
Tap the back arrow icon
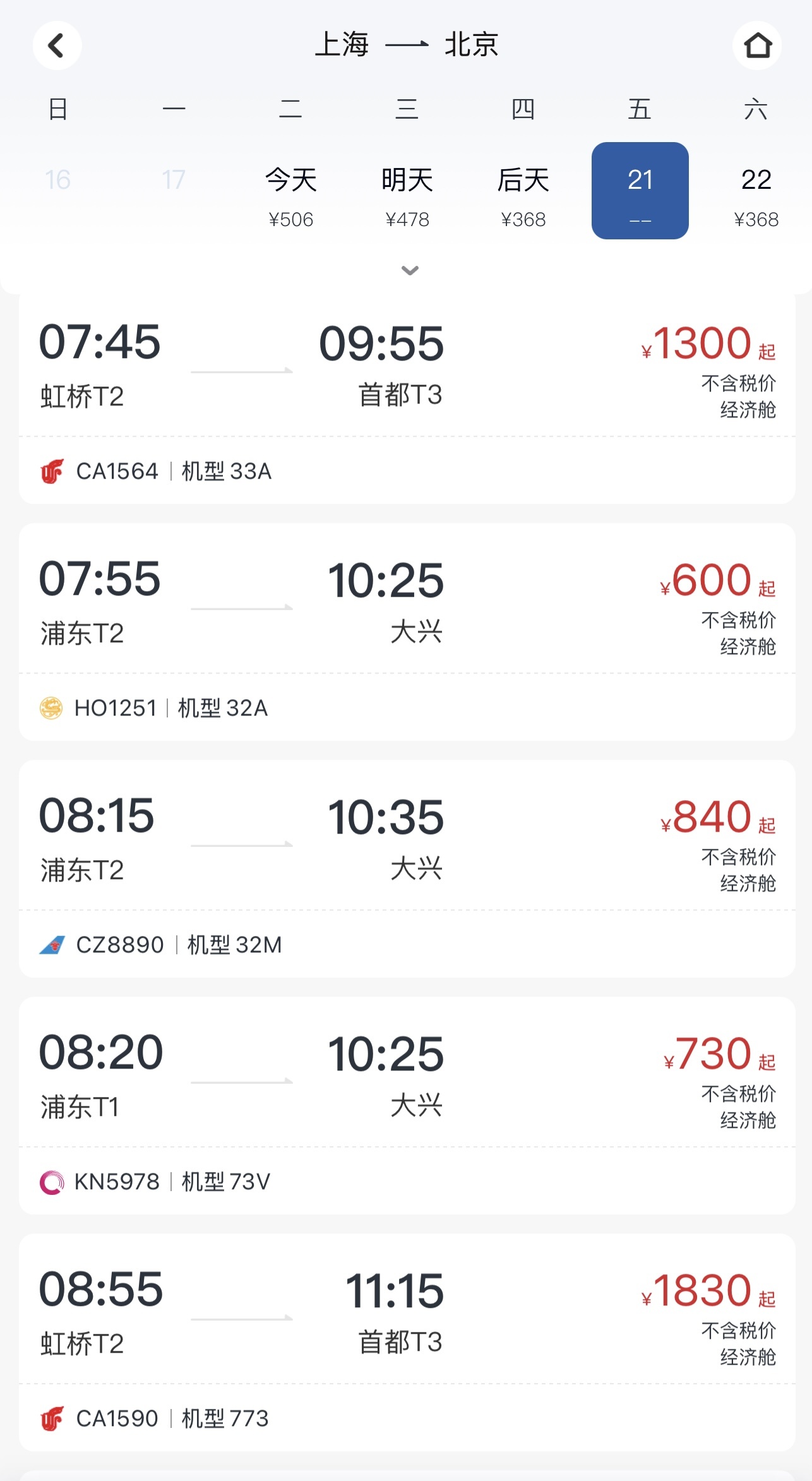57,45
